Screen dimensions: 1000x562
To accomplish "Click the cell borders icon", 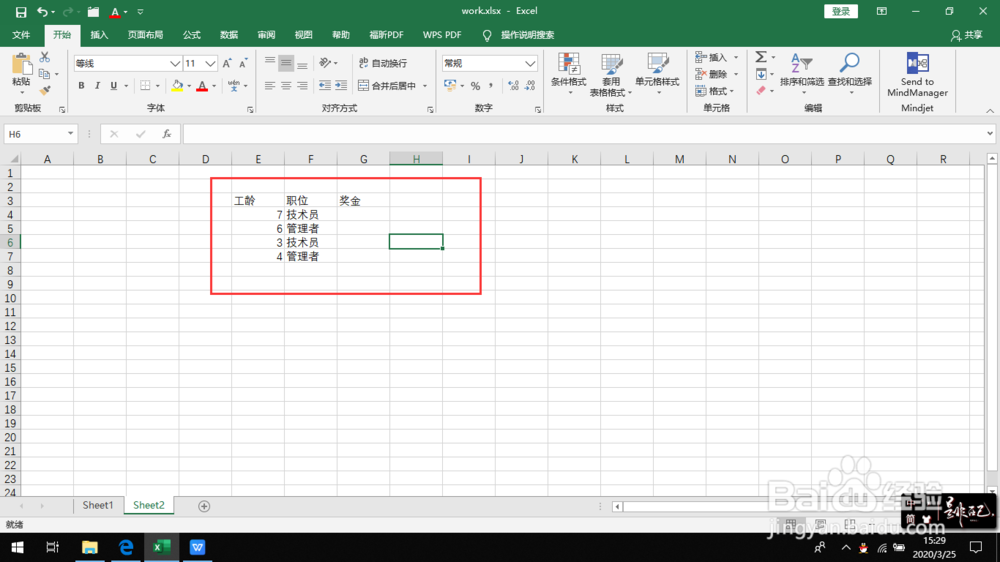I will click(x=145, y=85).
